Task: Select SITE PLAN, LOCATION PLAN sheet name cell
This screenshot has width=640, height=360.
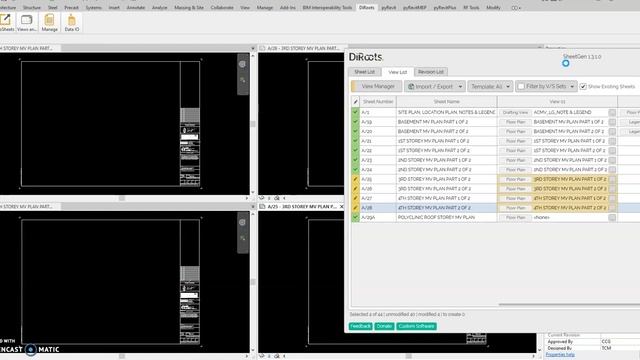Action: pyautogui.click(x=447, y=112)
